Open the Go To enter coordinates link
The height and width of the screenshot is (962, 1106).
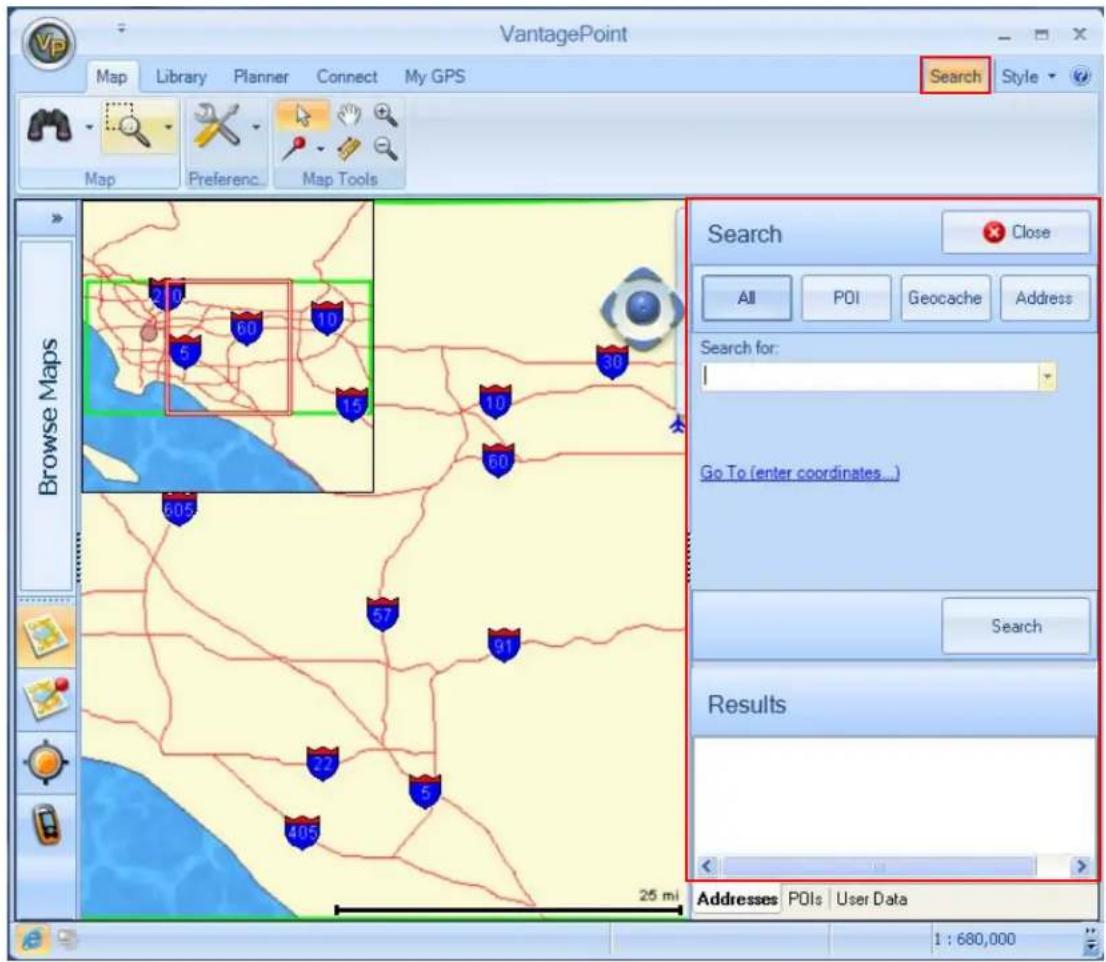(x=799, y=472)
